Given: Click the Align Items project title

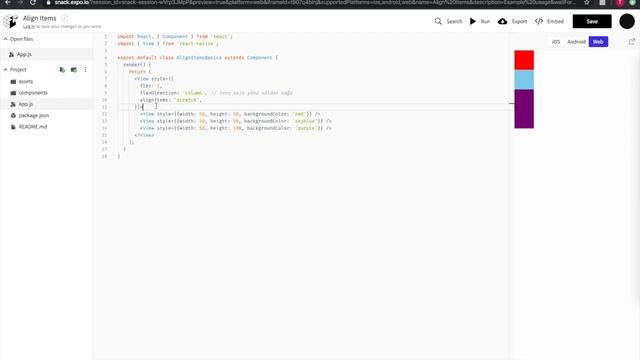Looking at the screenshot, I should [40, 18].
